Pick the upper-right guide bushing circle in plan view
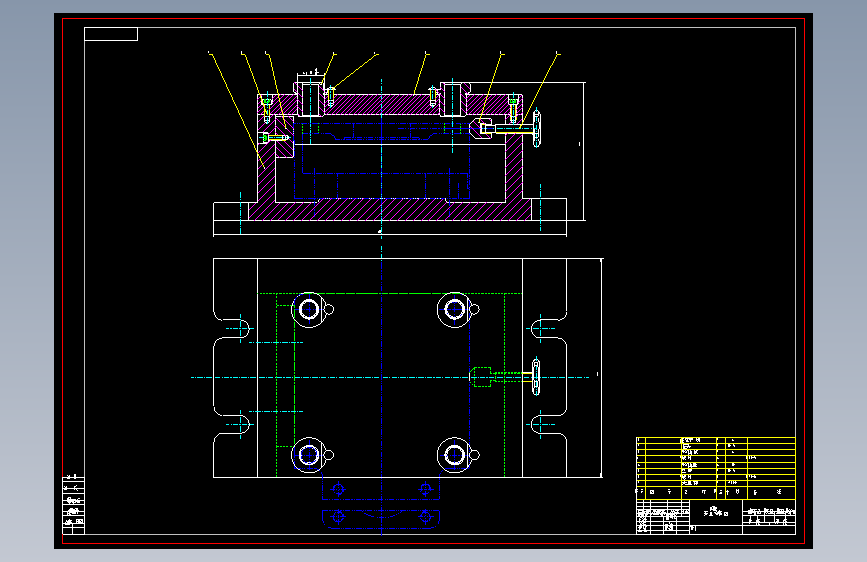The width and height of the screenshot is (867, 562). (x=455, y=310)
